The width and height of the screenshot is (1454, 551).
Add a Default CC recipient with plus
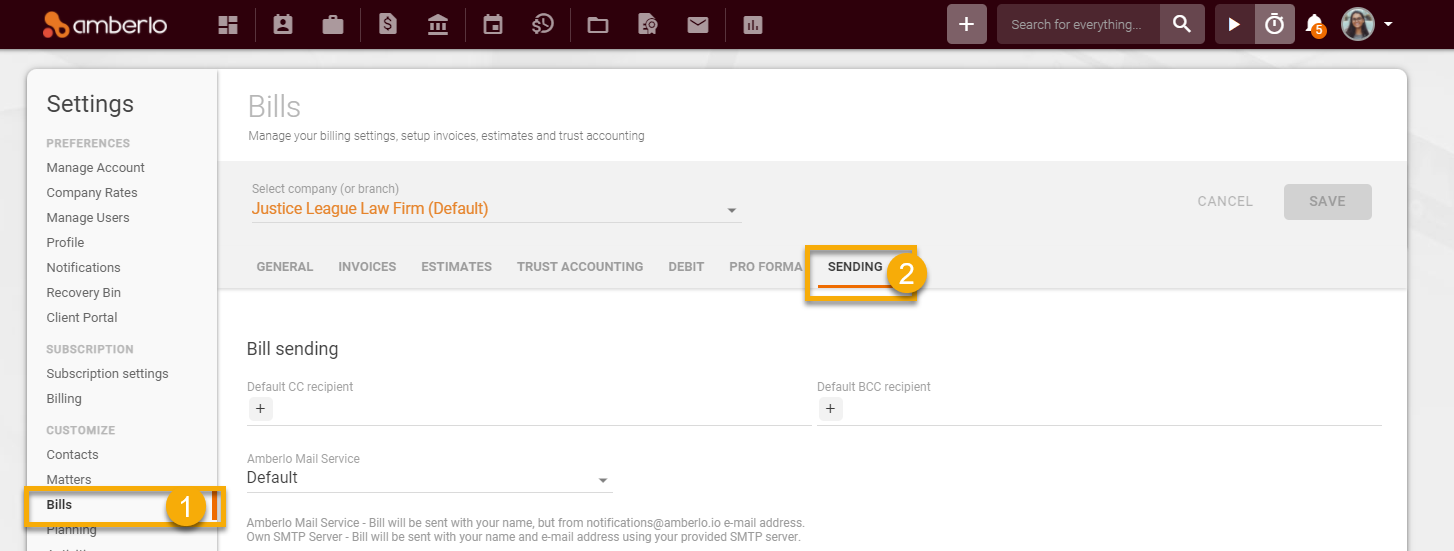coord(259,408)
